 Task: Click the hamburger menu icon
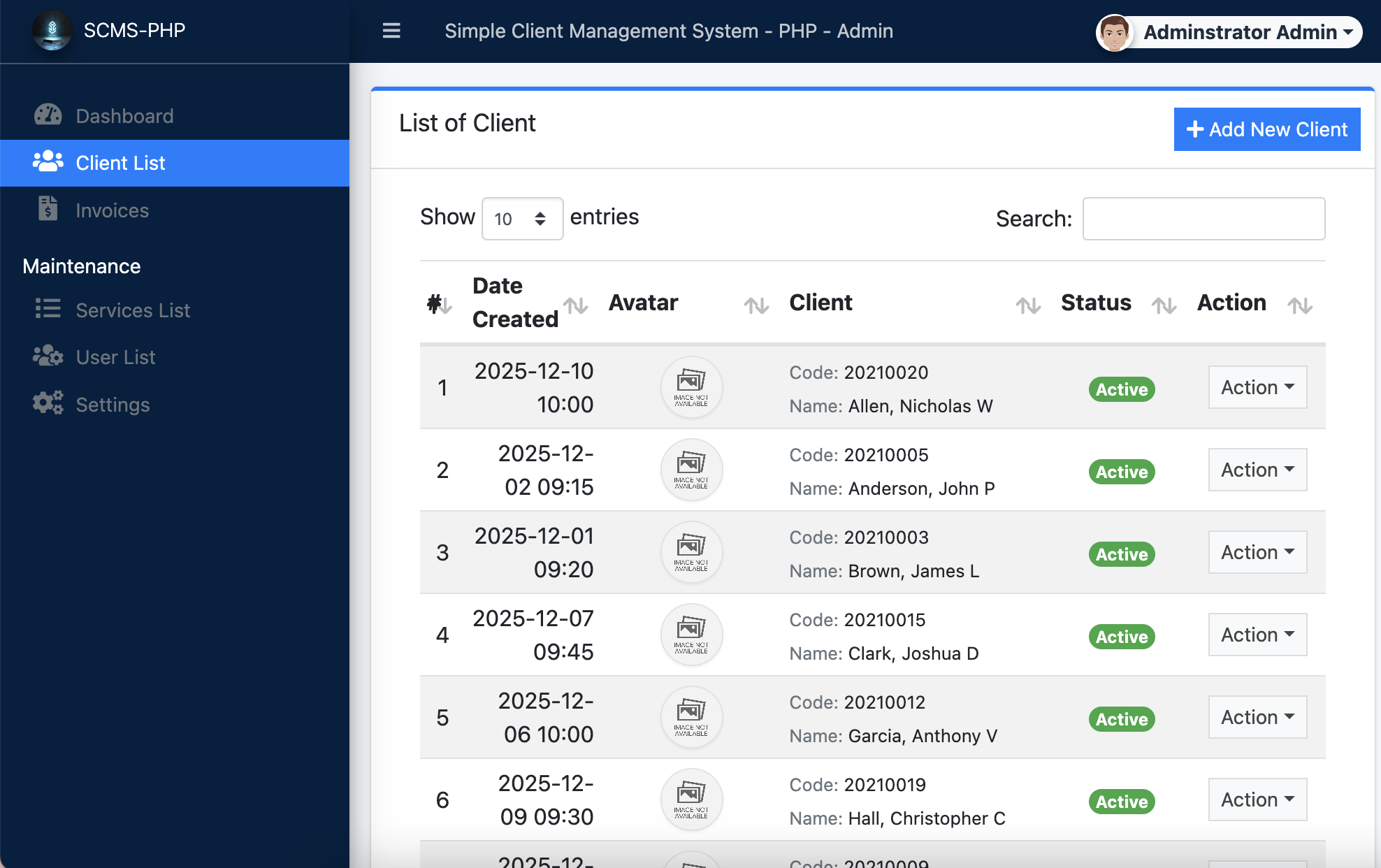point(391,31)
